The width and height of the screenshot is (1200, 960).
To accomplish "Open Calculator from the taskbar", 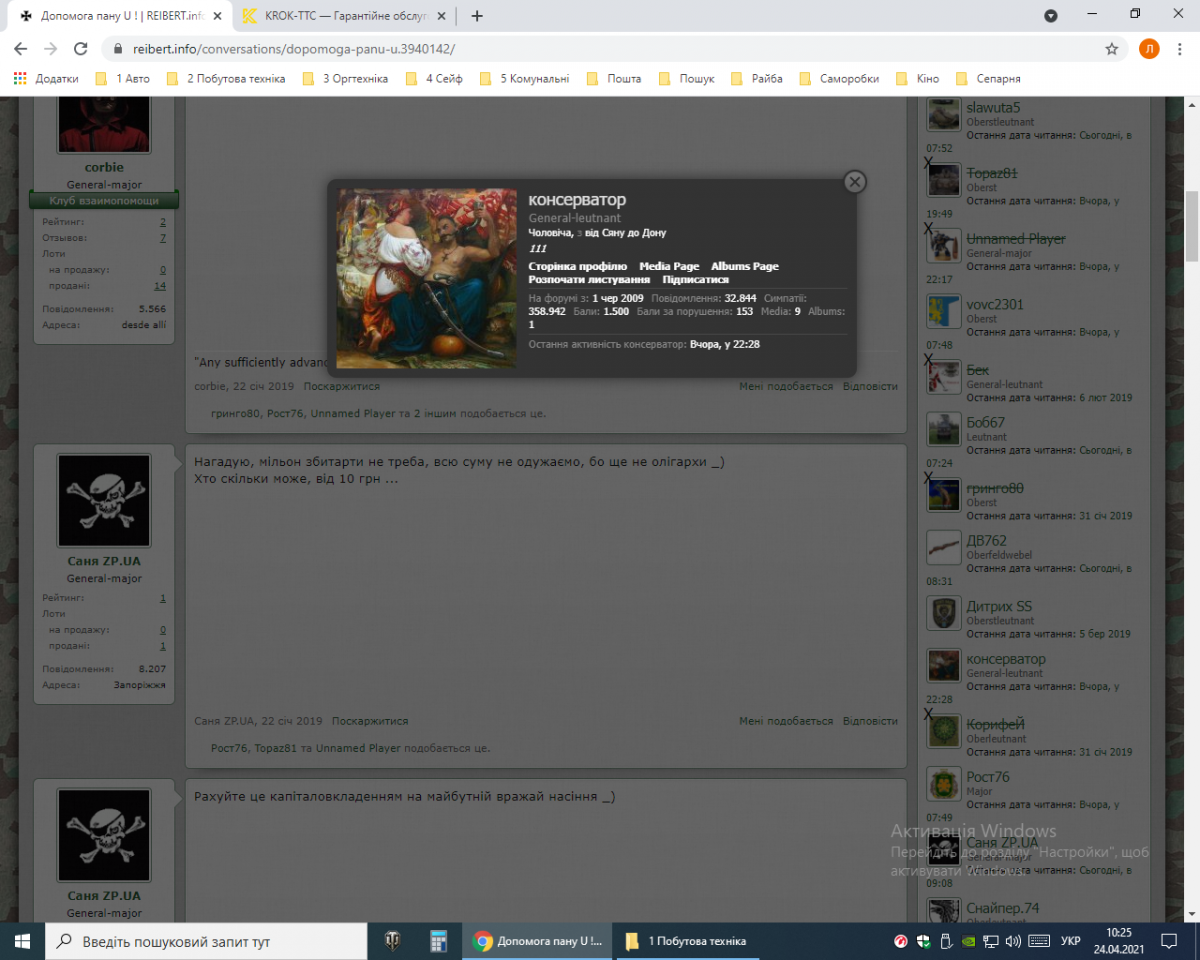I will 438,941.
